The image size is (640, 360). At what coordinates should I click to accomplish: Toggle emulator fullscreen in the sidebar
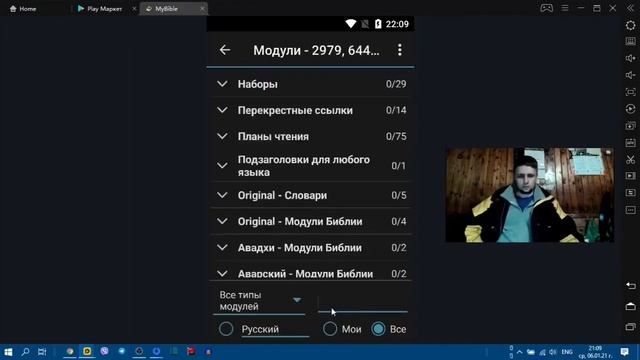click(630, 92)
